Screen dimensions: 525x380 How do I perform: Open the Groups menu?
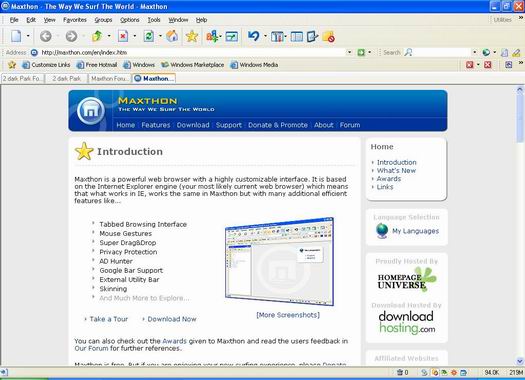coord(103,20)
